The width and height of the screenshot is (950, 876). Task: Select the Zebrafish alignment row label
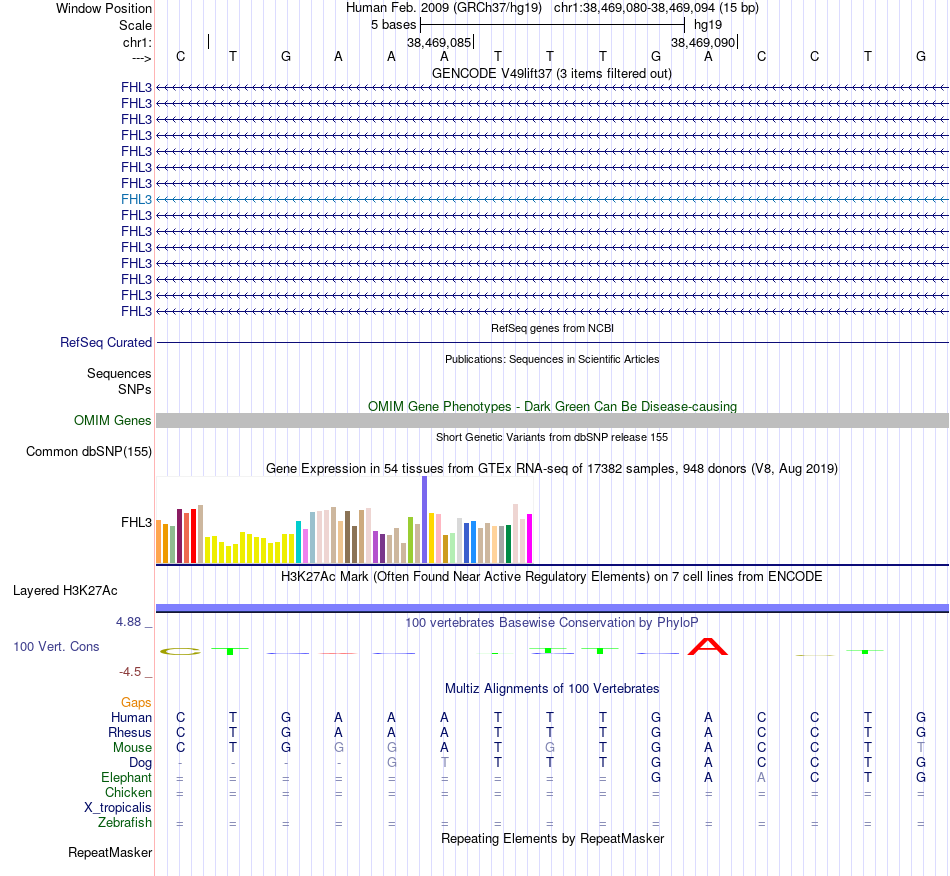point(125,822)
